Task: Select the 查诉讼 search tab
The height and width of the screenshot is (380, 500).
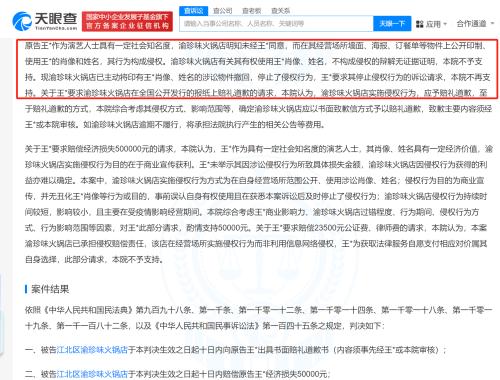Action: tap(194, 11)
